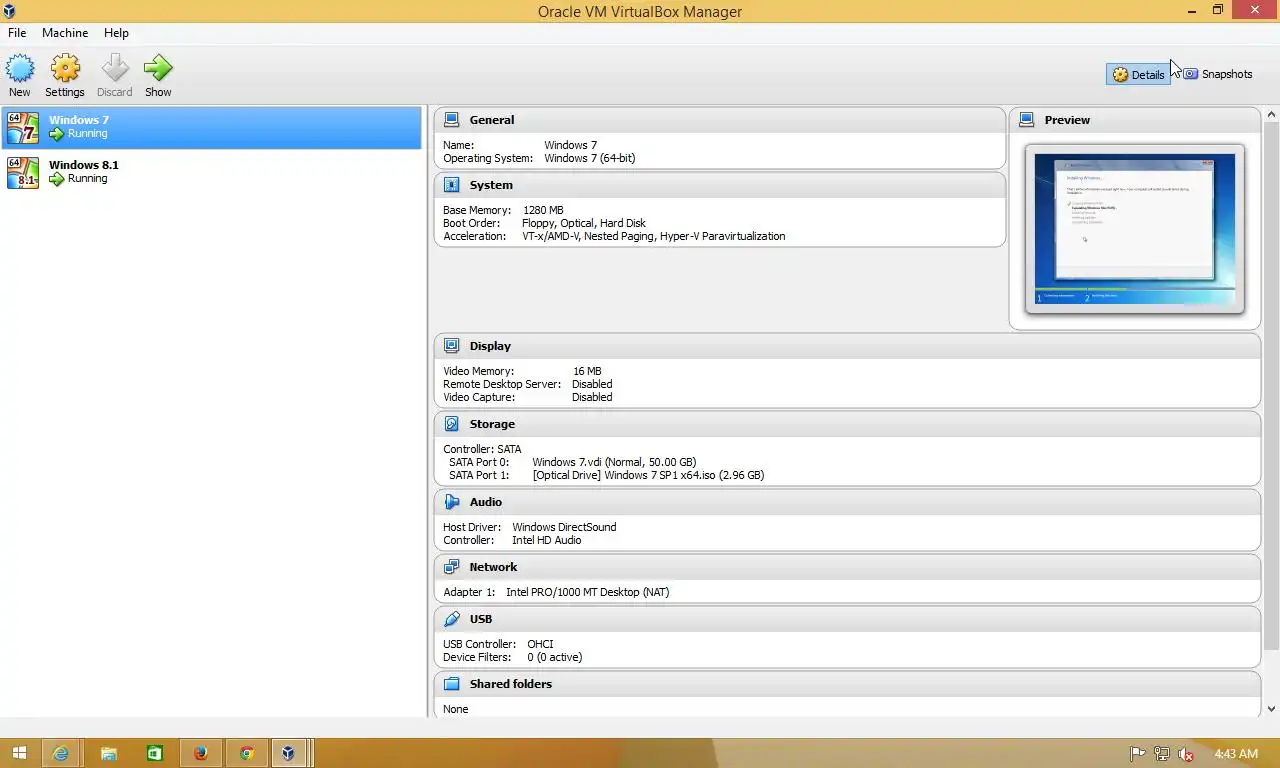Click the Windows 7 preview thumbnail
Screen dimensions: 1280x768
(1135, 229)
